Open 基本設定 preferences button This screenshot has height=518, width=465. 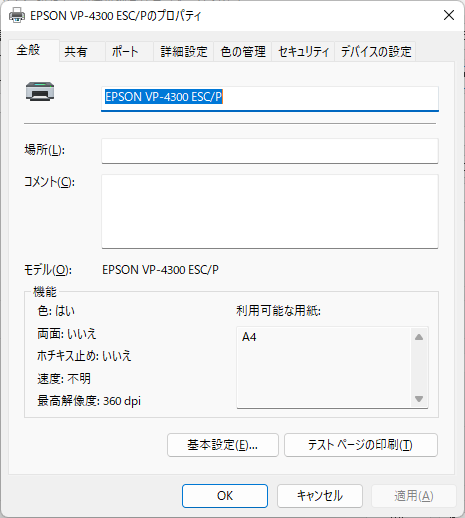pyautogui.click(x=223, y=445)
